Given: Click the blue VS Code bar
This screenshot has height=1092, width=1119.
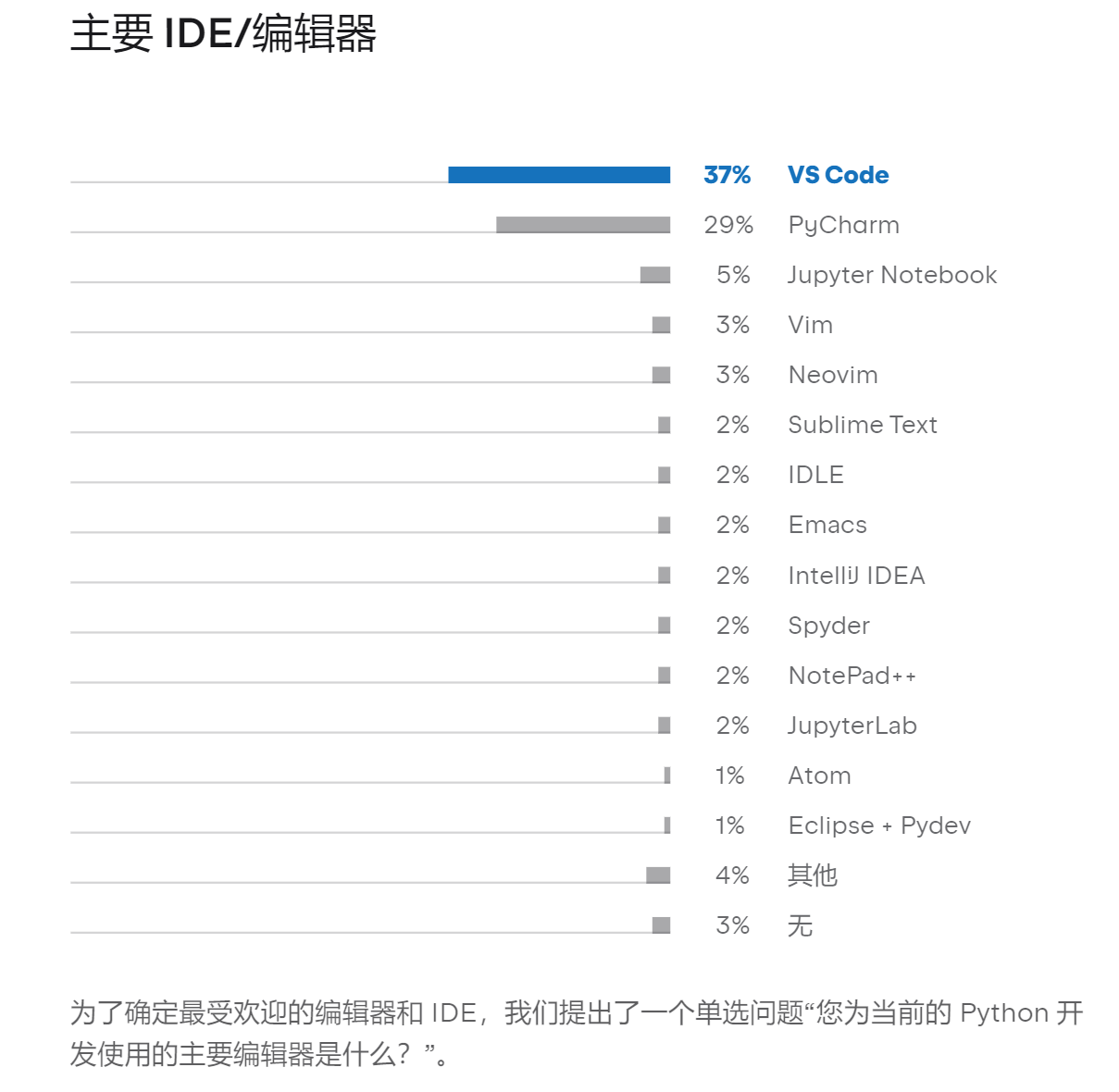Looking at the screenshot, I should click(x=559, y=175).
